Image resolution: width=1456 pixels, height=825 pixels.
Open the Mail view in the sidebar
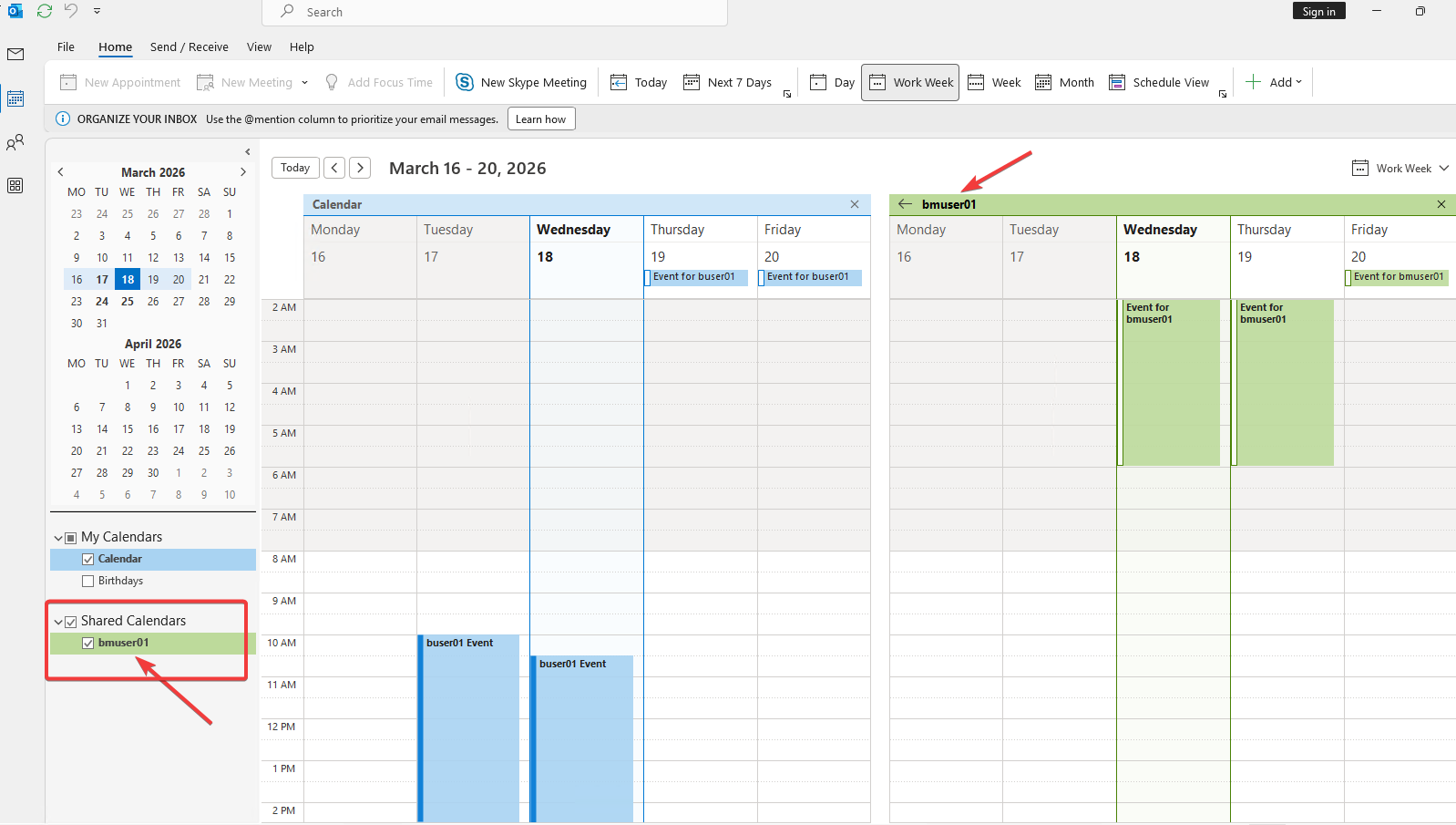pyautogui.click(x=15, y=55)
